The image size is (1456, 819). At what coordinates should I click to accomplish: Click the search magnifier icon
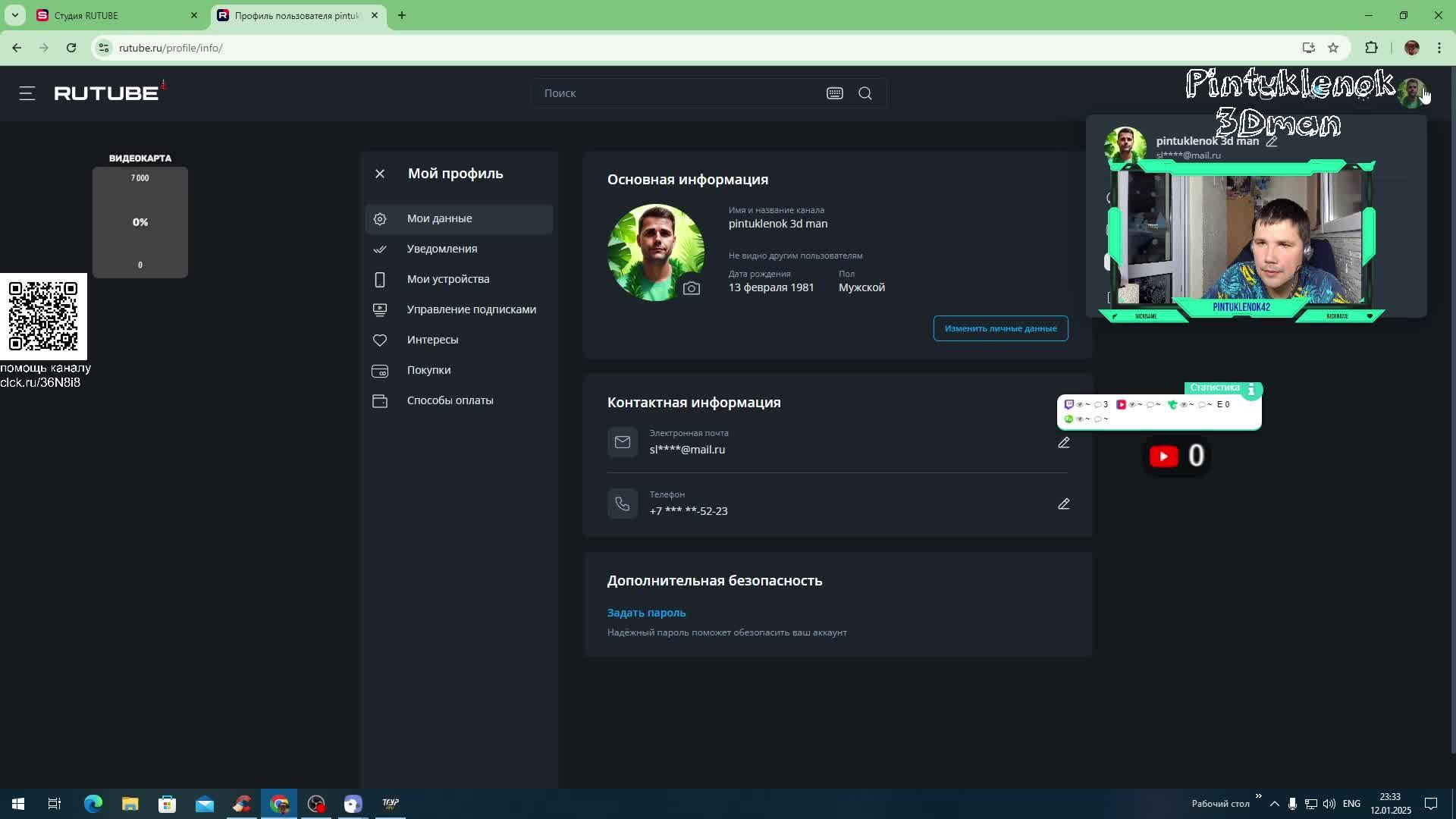click(865, 93)
